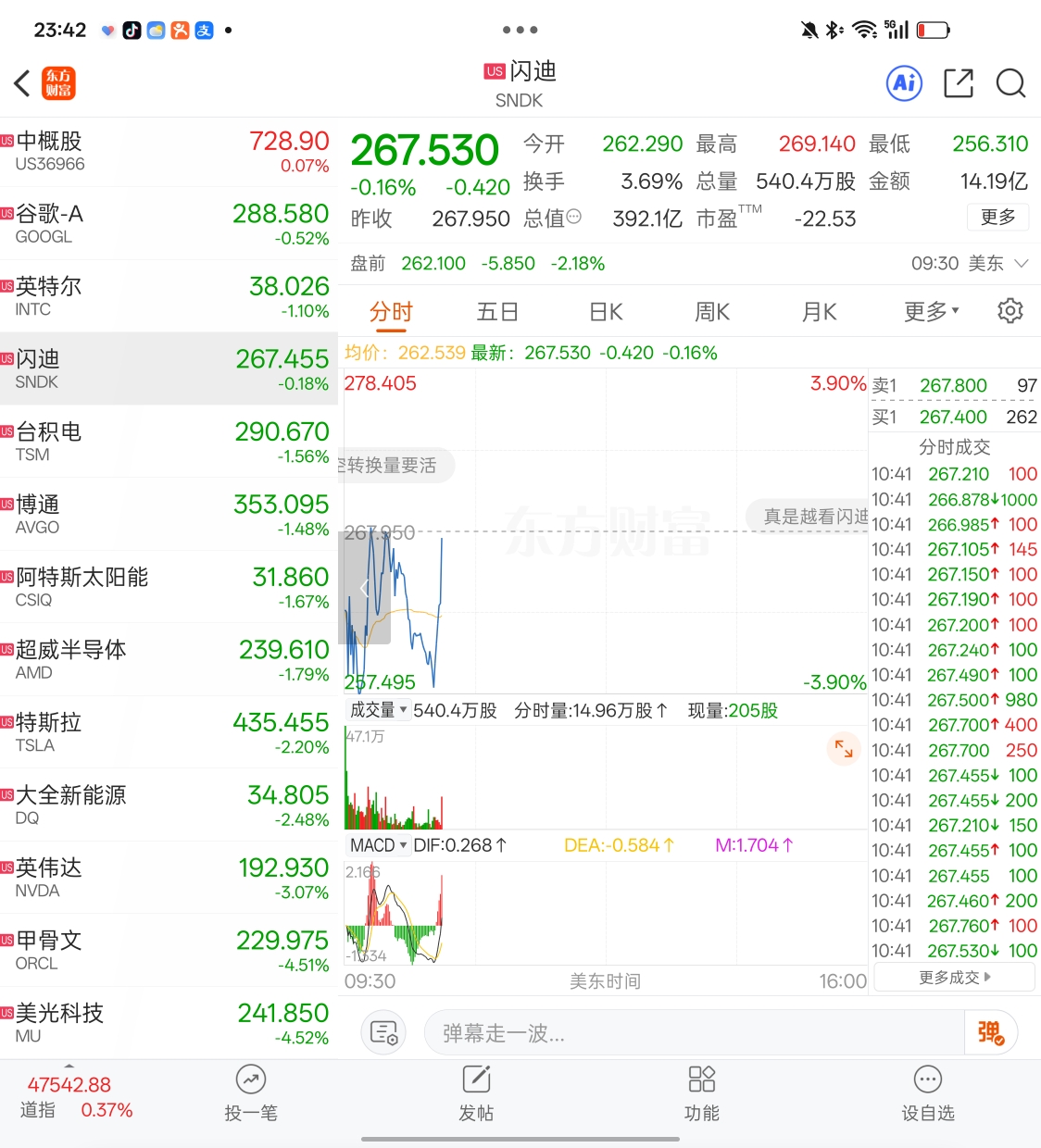
Task: Tap the 卖1 267.800 ask quote
Action: [x=954, y=385]
